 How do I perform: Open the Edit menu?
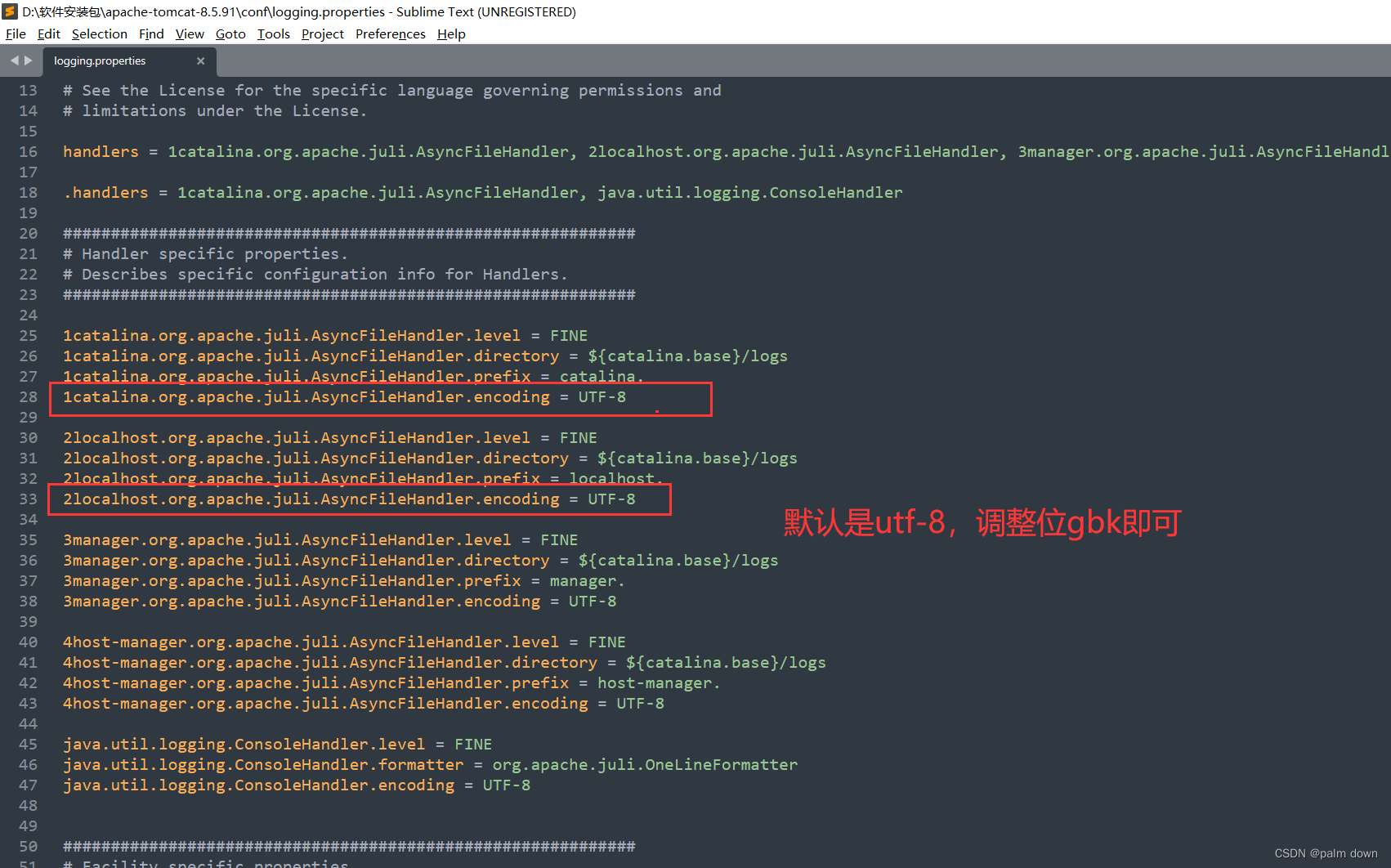coord(49,34)
